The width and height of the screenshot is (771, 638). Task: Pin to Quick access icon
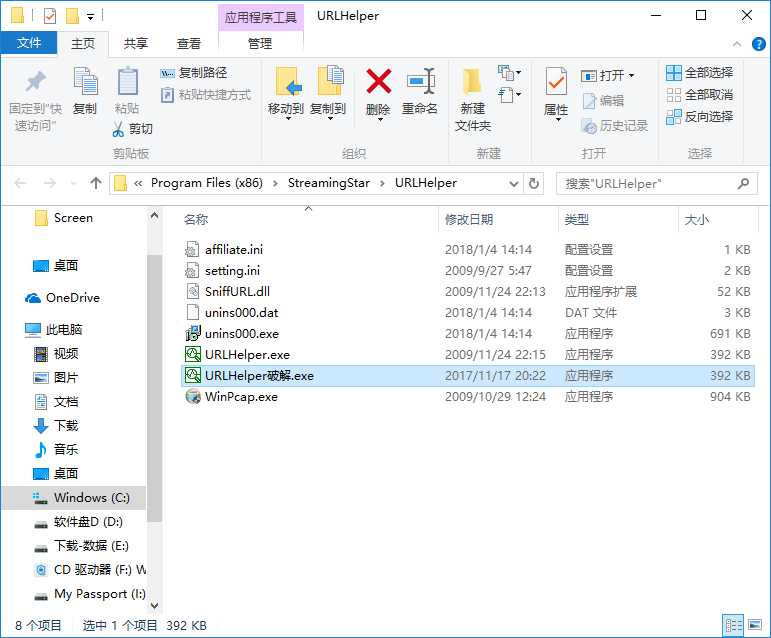tap(35, 82)
